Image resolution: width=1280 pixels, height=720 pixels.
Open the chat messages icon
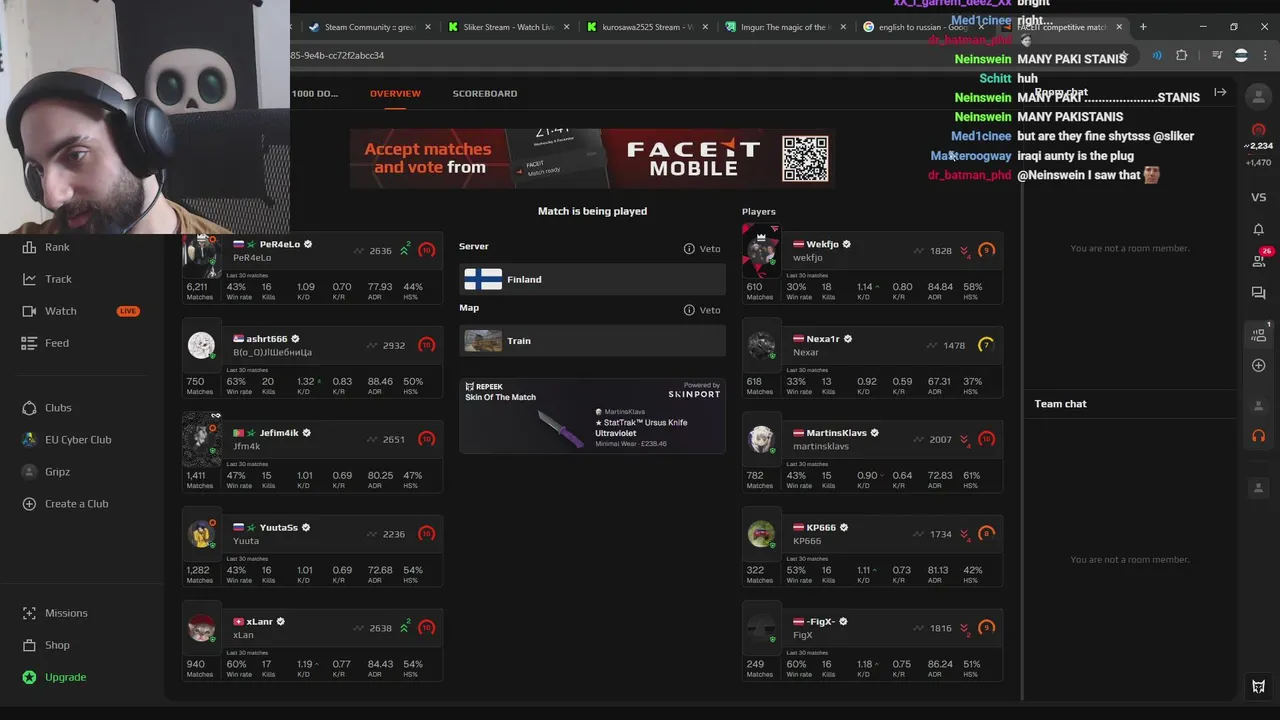[x=1258, y=293]
